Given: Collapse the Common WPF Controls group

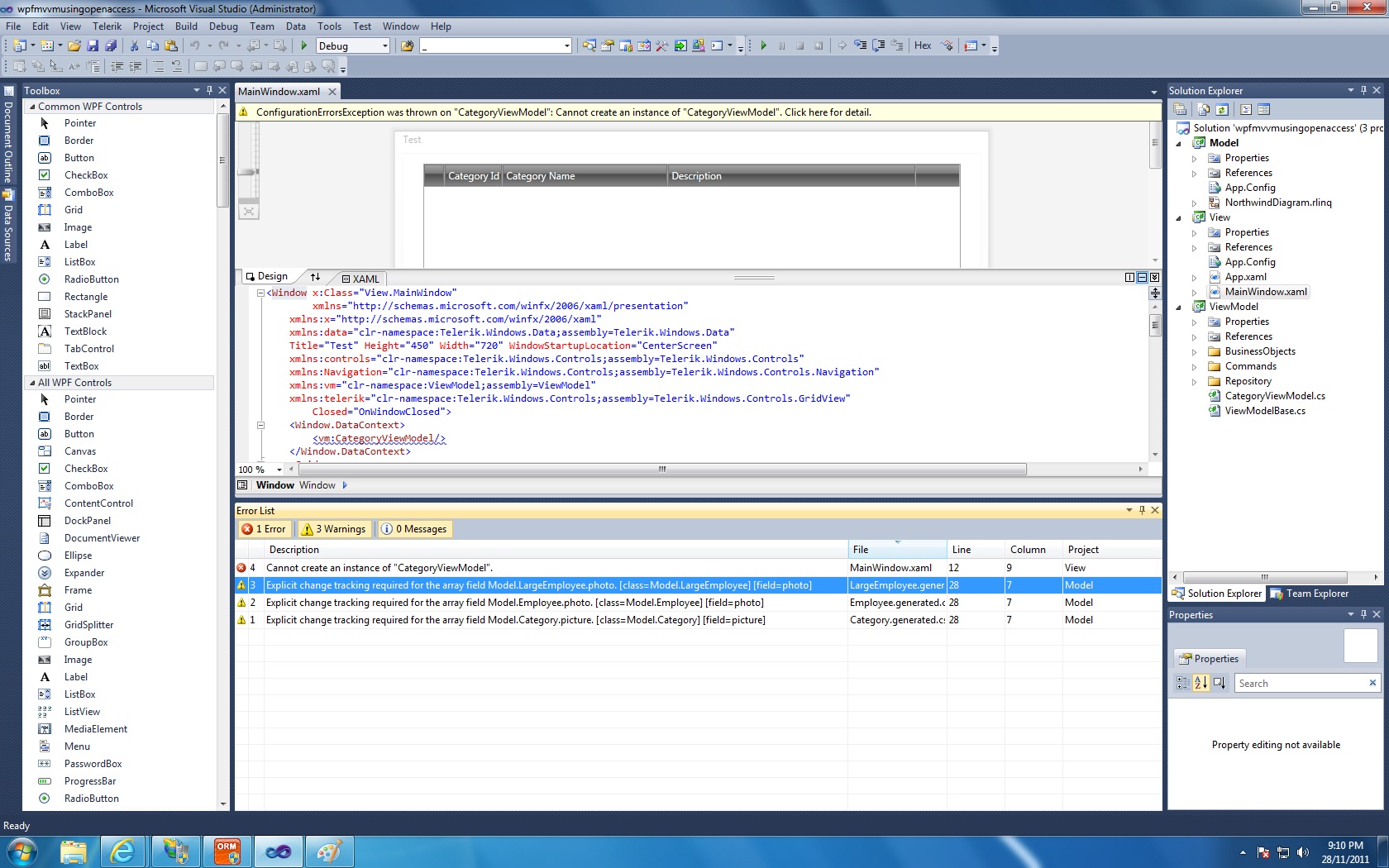Looking at the screenshot, I should coord(32,107).
